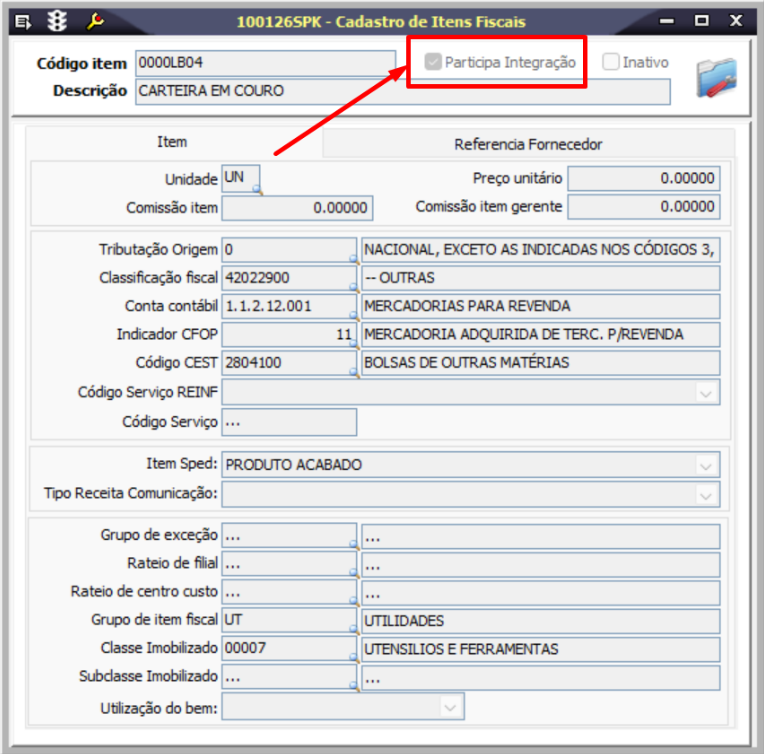Click the Rateio de centro custo code field
The image size is (764, 754).
pyautogui.click(x=289, y=592)
